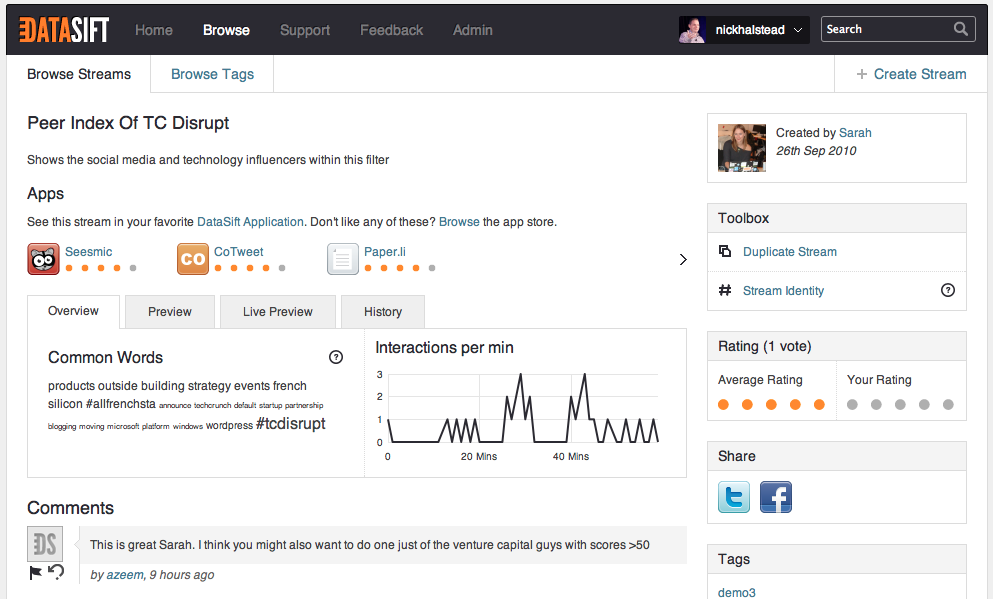
Task: Open Seesmic from the Apps row
Action: pos(42,258)
